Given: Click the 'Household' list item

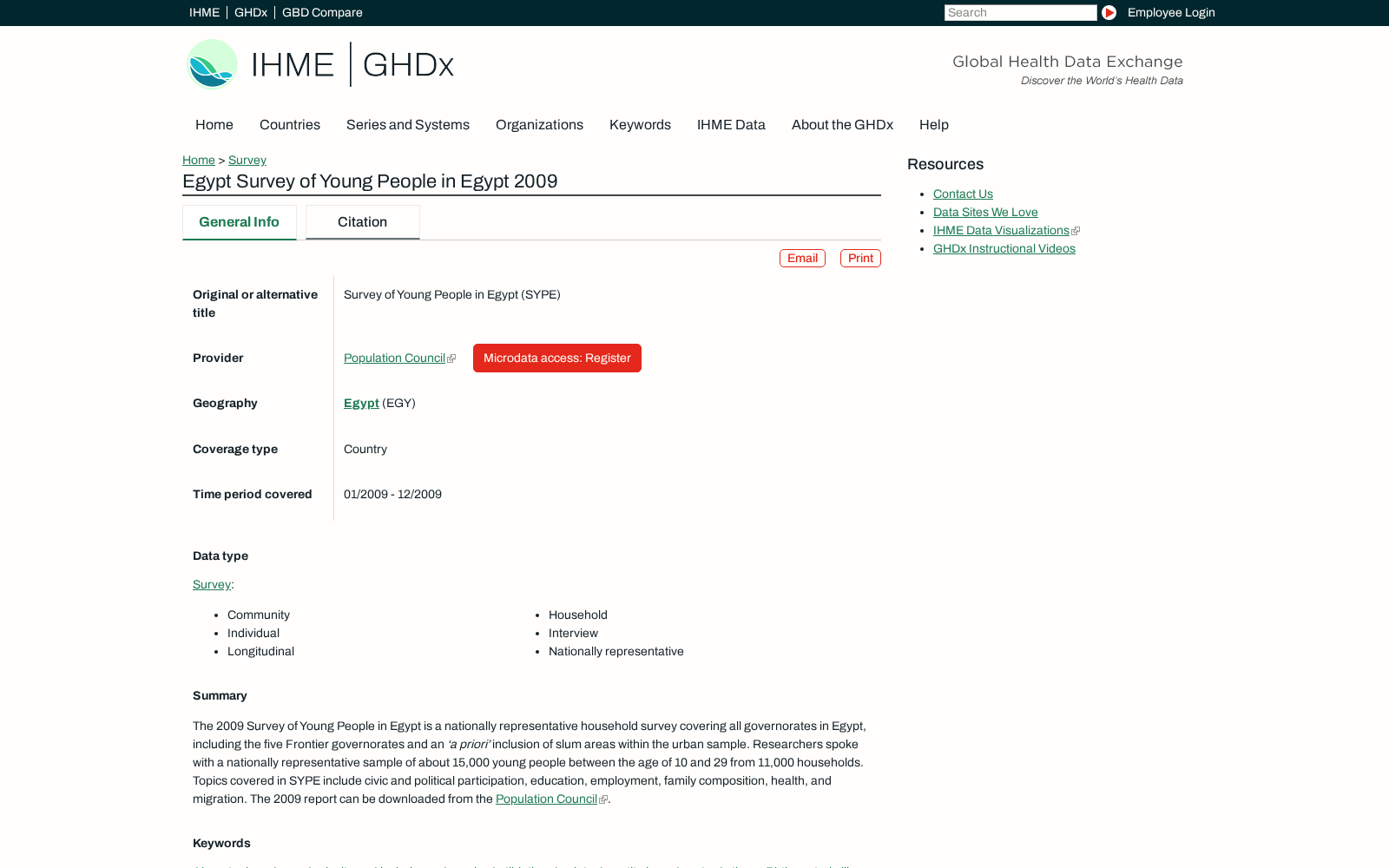Looking at the screenshot, I should tap(578, 615).
